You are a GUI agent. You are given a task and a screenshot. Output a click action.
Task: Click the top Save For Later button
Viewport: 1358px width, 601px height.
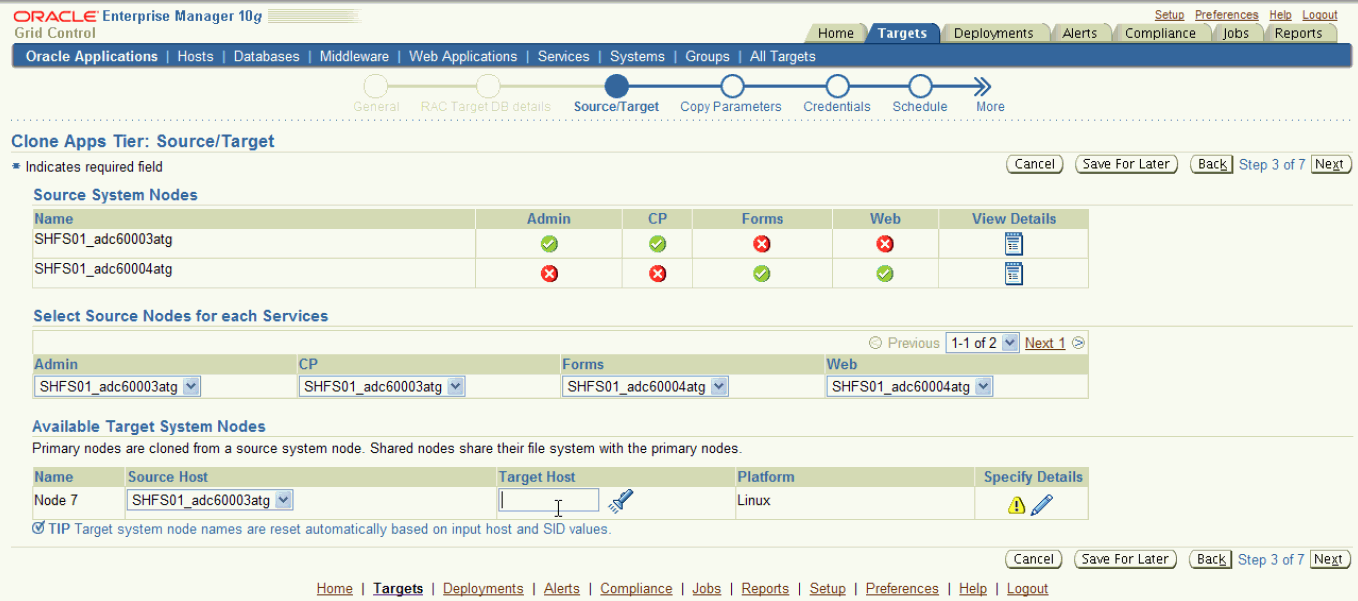coord(1127,164)
